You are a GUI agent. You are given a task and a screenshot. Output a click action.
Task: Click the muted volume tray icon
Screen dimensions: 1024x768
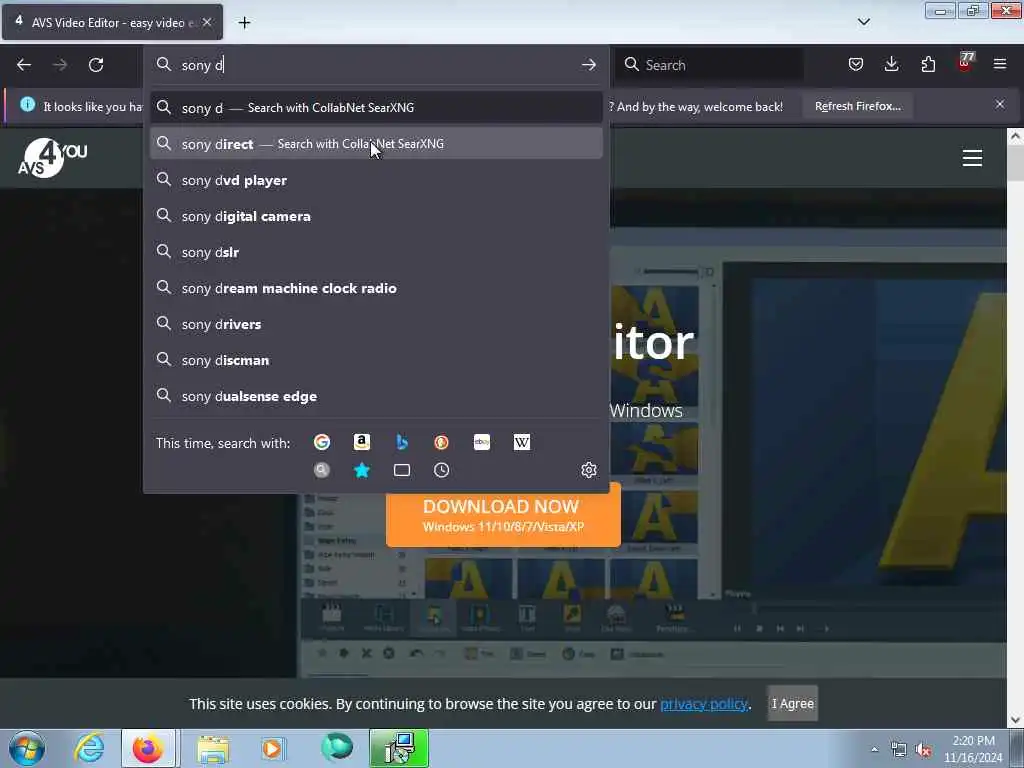[x=923, y=750]
